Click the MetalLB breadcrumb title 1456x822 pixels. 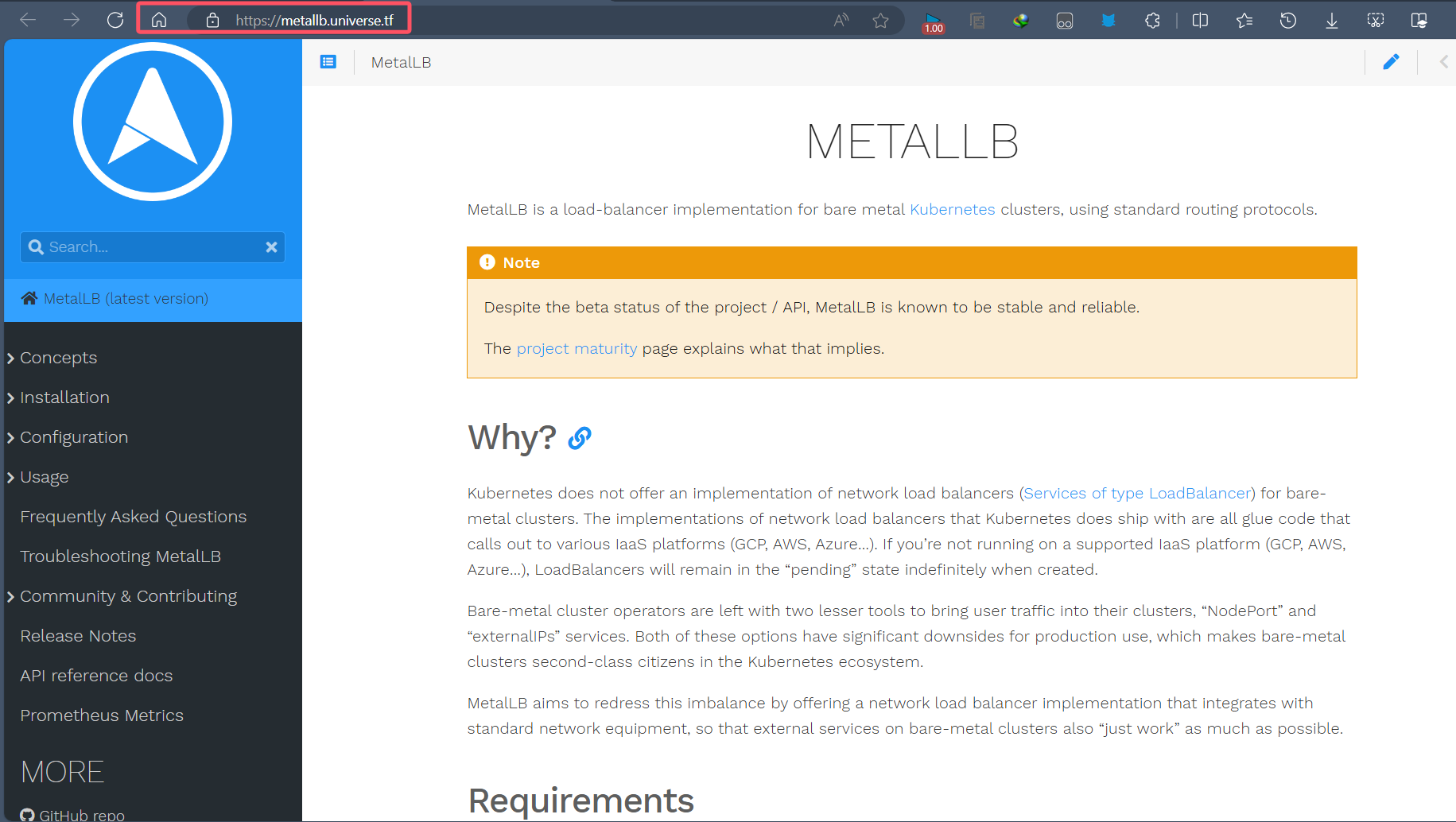click(x=401, y=62)
